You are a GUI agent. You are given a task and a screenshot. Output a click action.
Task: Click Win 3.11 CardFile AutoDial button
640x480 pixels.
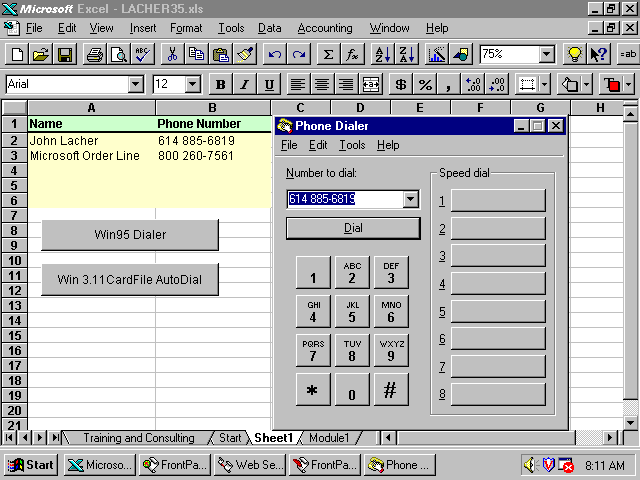pyautogui.click(x=130, y=280)
